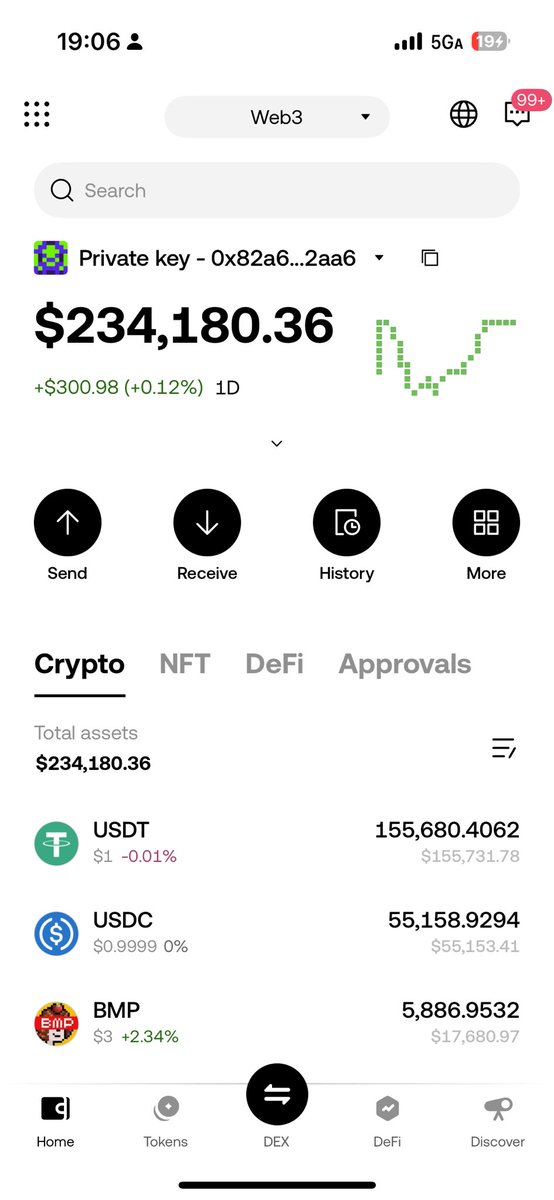
Task: Tap the green portfolio trend chart
Action: click(445, 357)
